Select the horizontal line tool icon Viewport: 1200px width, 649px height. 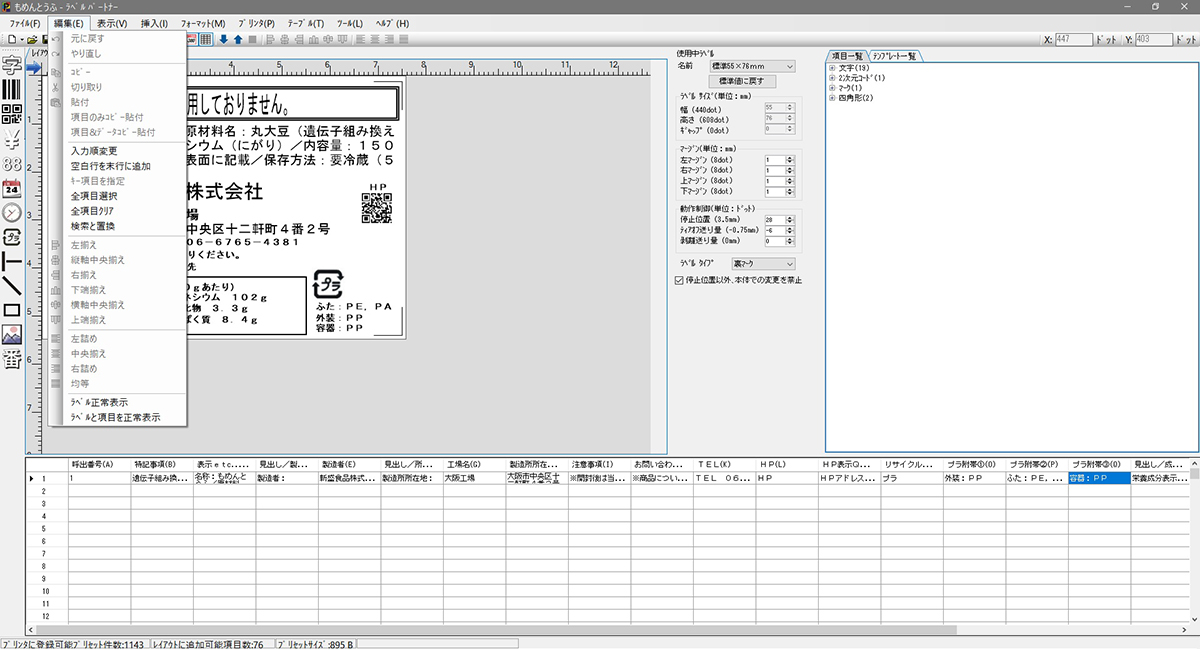[12, 261]
